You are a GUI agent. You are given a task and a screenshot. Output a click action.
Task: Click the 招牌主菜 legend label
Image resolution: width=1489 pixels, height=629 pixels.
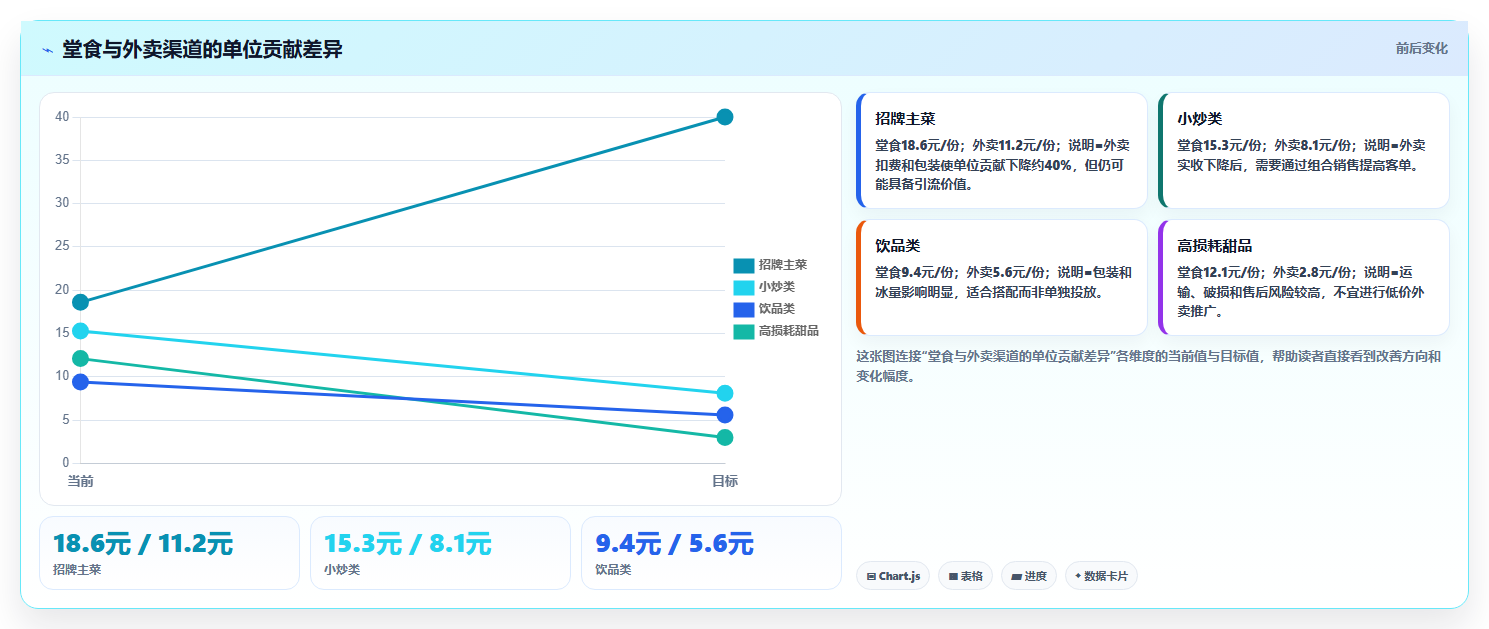tap(783, 265)
